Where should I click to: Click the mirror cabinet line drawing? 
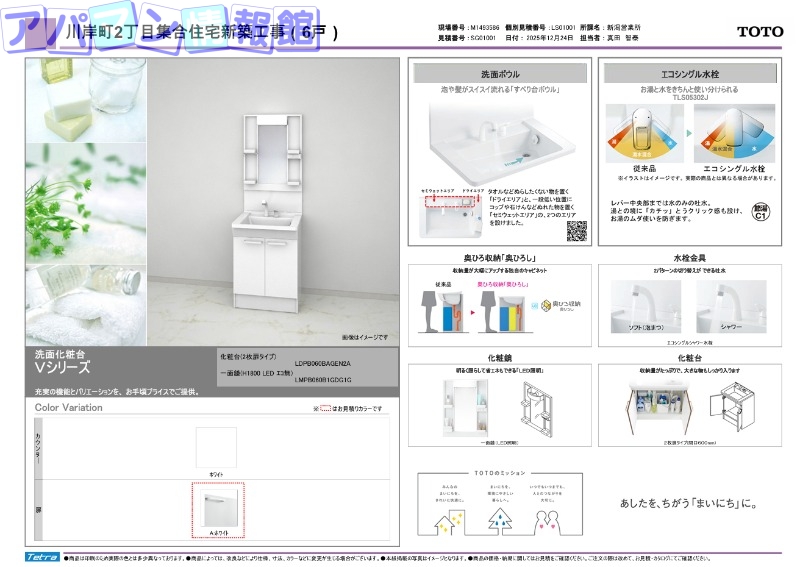(536, 409)
